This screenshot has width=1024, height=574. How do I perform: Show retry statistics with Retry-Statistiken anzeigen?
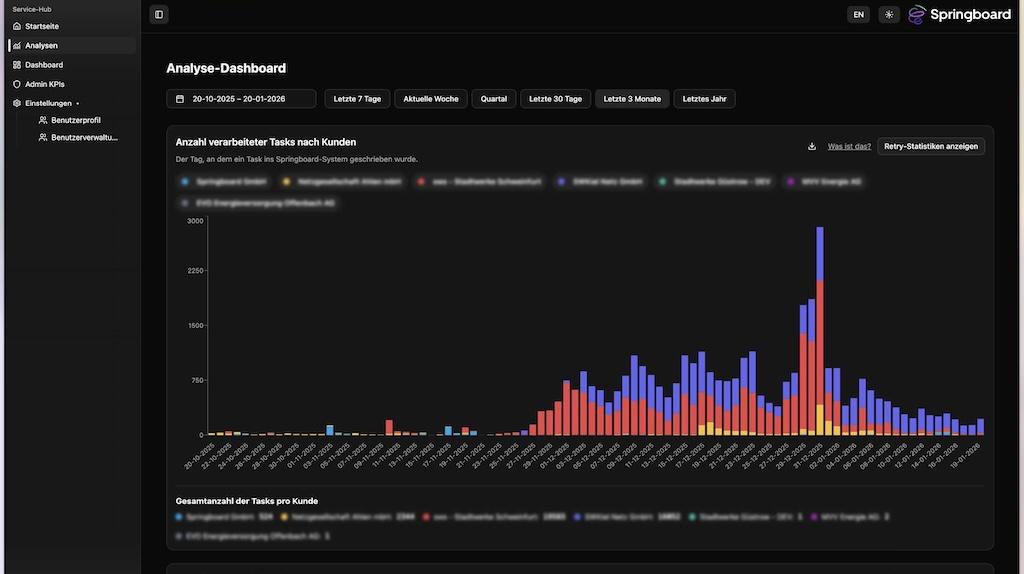click(x=930, y=146)
